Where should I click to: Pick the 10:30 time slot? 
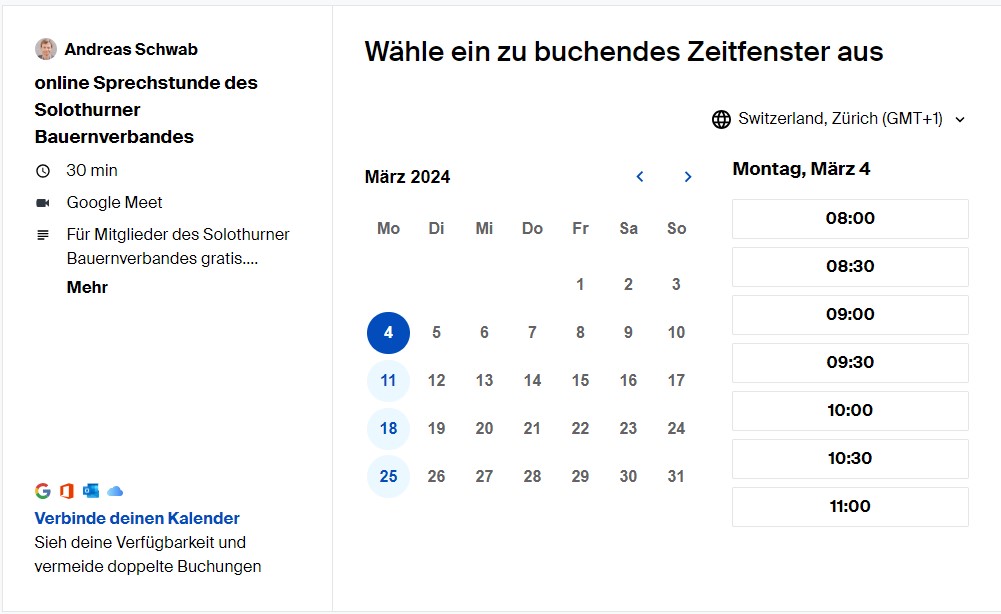(850, 458)
